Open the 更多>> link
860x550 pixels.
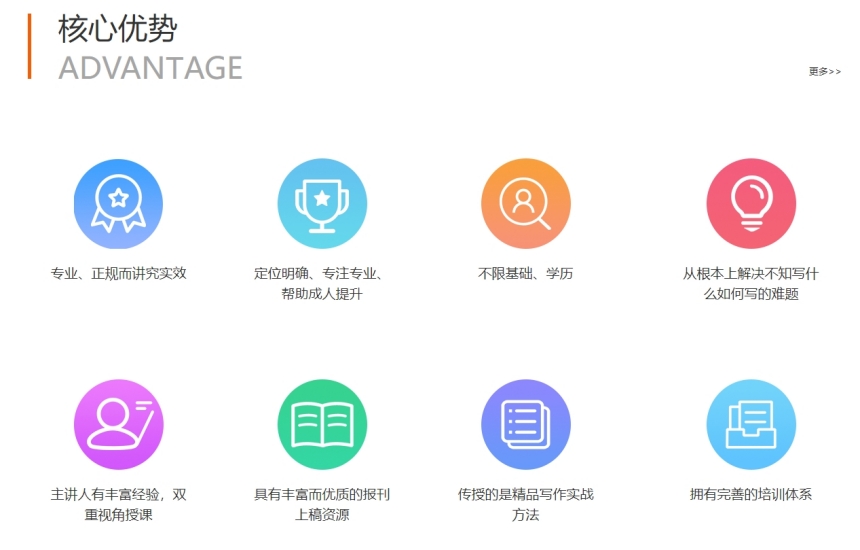tap(824, 71)
